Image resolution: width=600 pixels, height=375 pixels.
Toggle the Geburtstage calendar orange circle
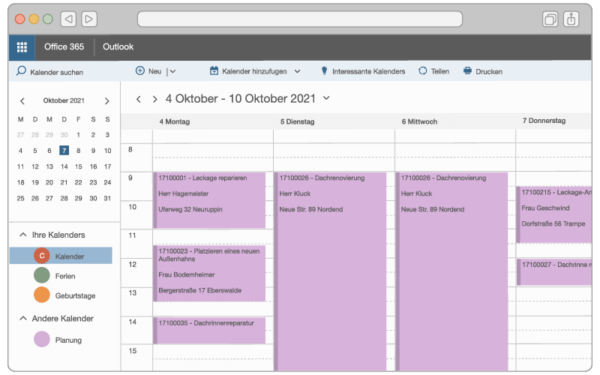42,295
